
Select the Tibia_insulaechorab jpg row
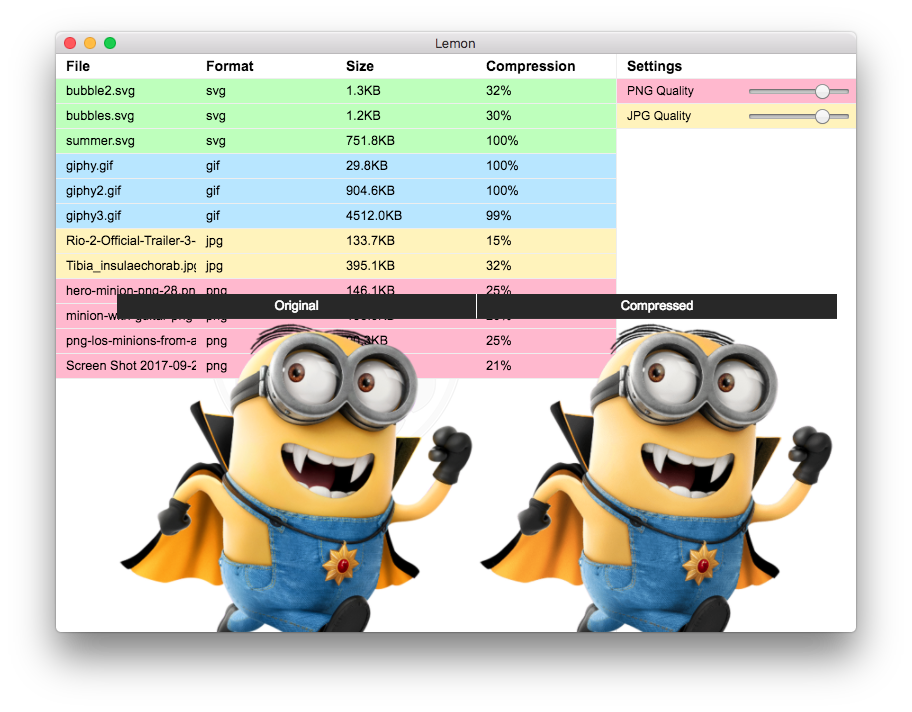click(336, 266)
